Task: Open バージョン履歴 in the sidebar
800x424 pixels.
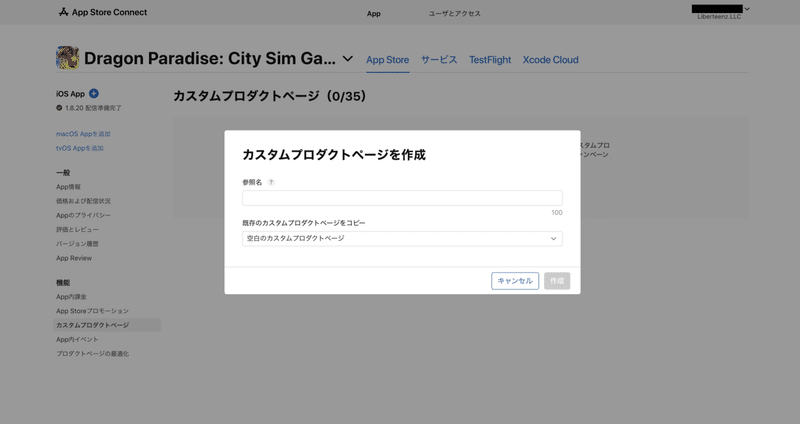Action: pos(77,244)
